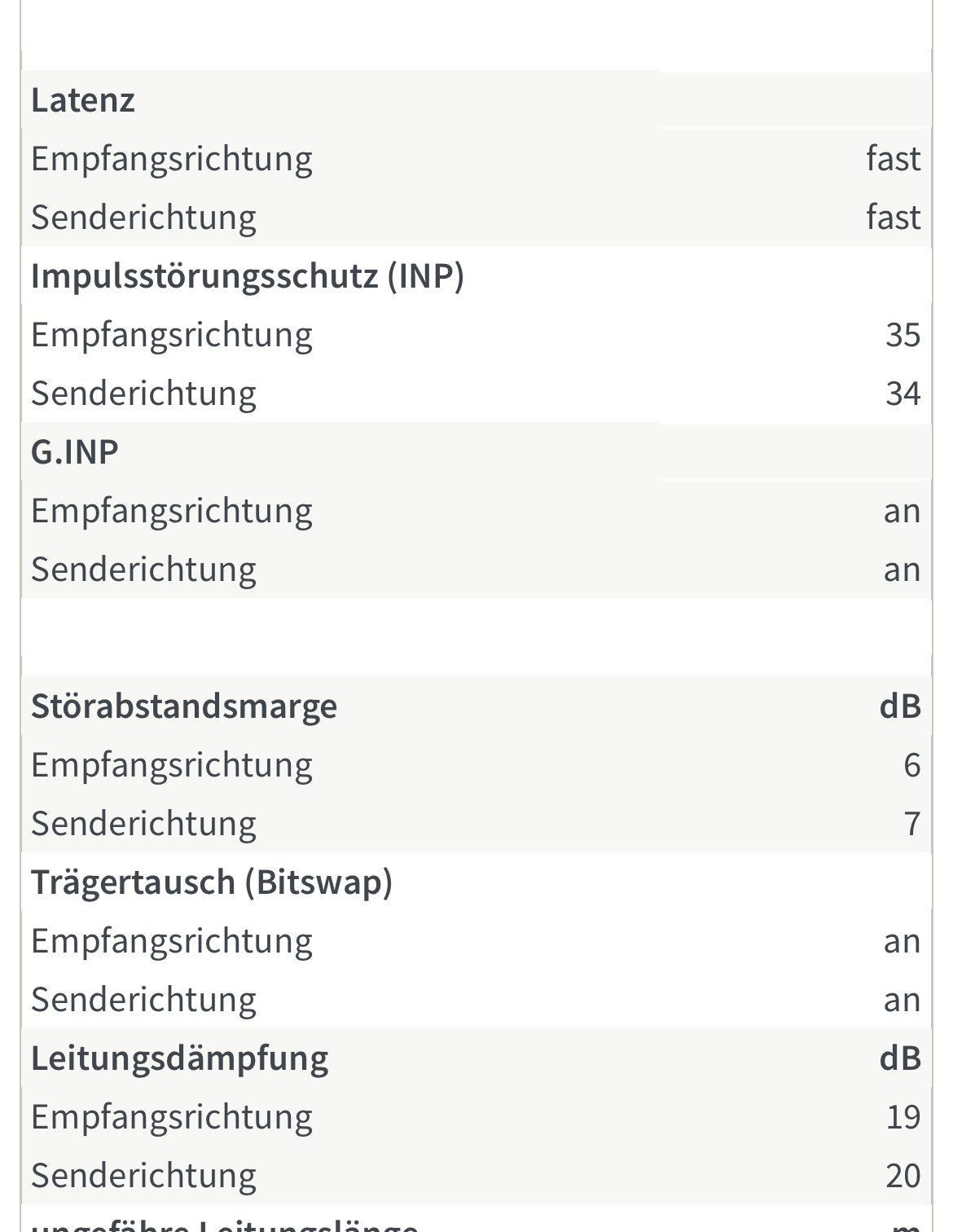953x1232 pixels.
Task: Select the Bitswap Senderichtung value an
Action: pyautogui.click(x=902, y=1000)
